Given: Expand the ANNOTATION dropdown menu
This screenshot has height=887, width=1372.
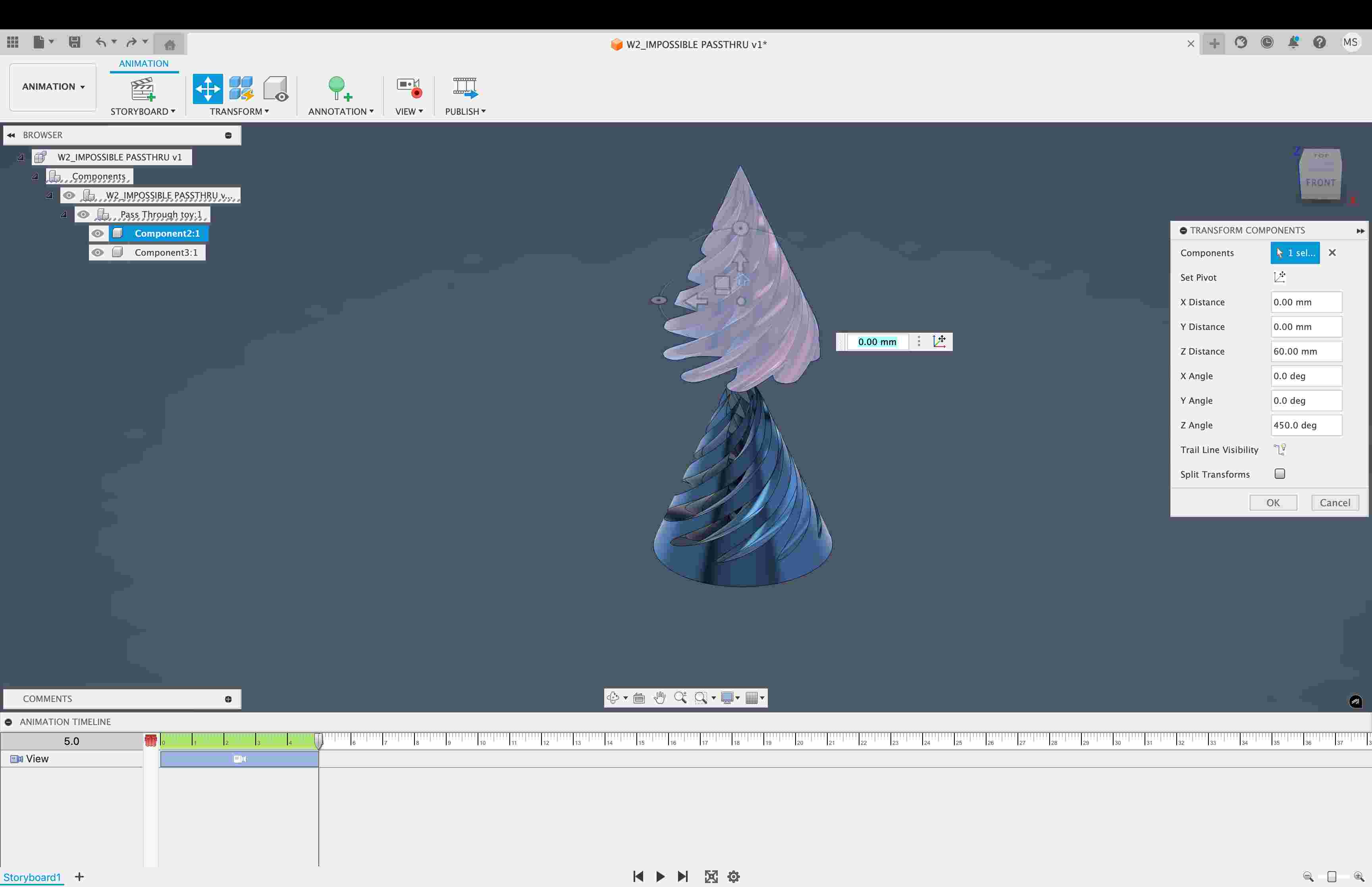Looking at the screenshot, I should pos(341,111).
